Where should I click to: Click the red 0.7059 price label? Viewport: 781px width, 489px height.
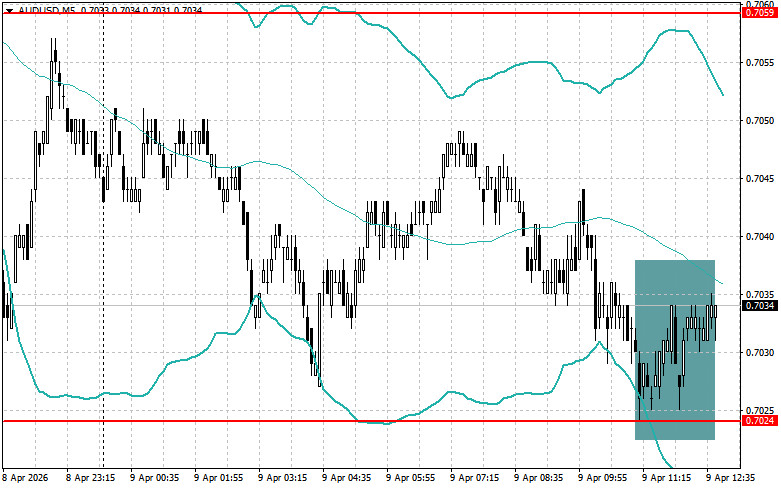tap(760, 13)
